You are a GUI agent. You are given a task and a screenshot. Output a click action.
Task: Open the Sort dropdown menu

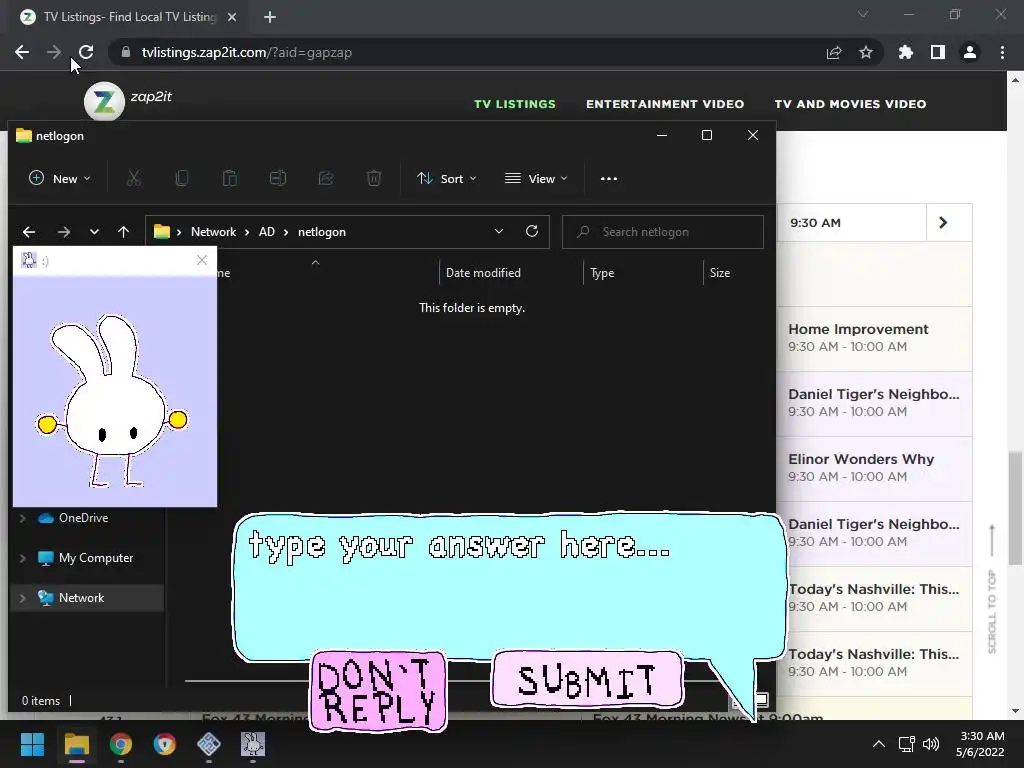coord(447,178)
